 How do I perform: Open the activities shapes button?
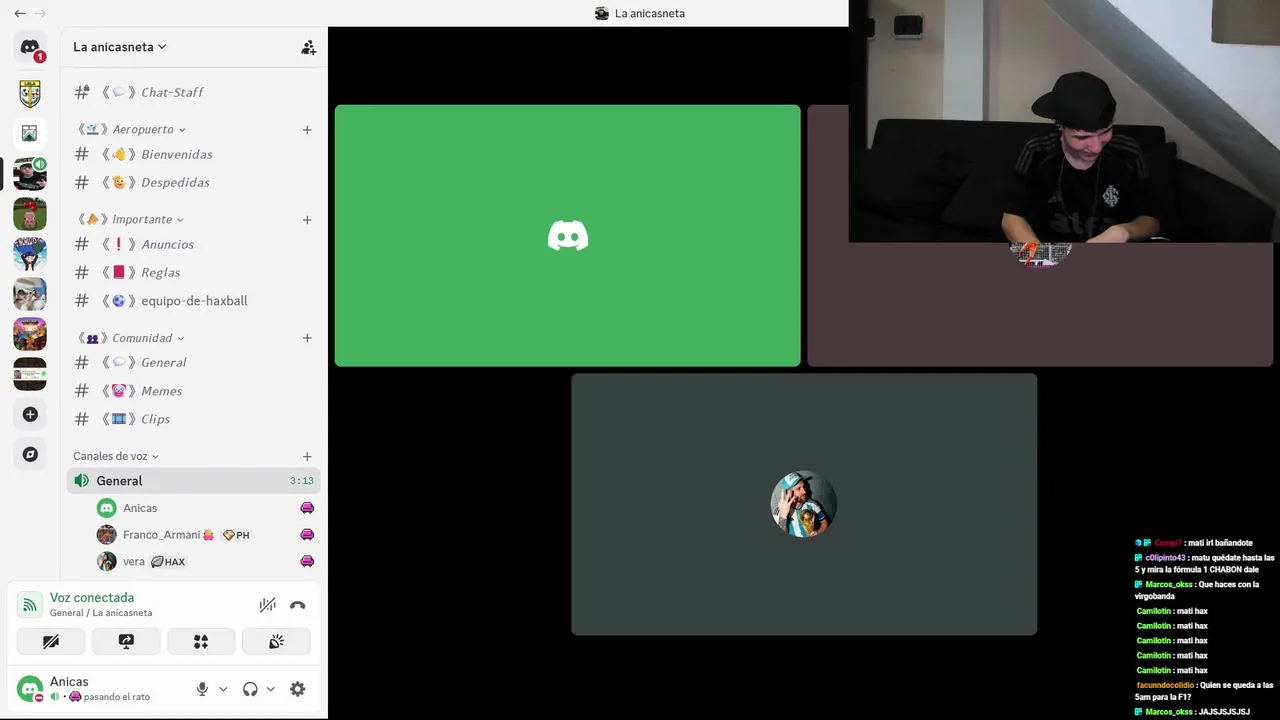[x=201, y=641]
